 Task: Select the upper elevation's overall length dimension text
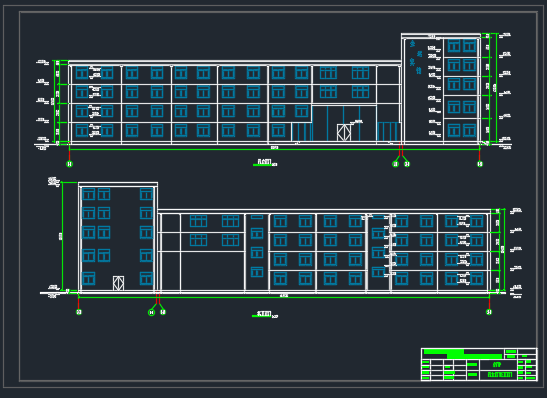tap(275, 148)
